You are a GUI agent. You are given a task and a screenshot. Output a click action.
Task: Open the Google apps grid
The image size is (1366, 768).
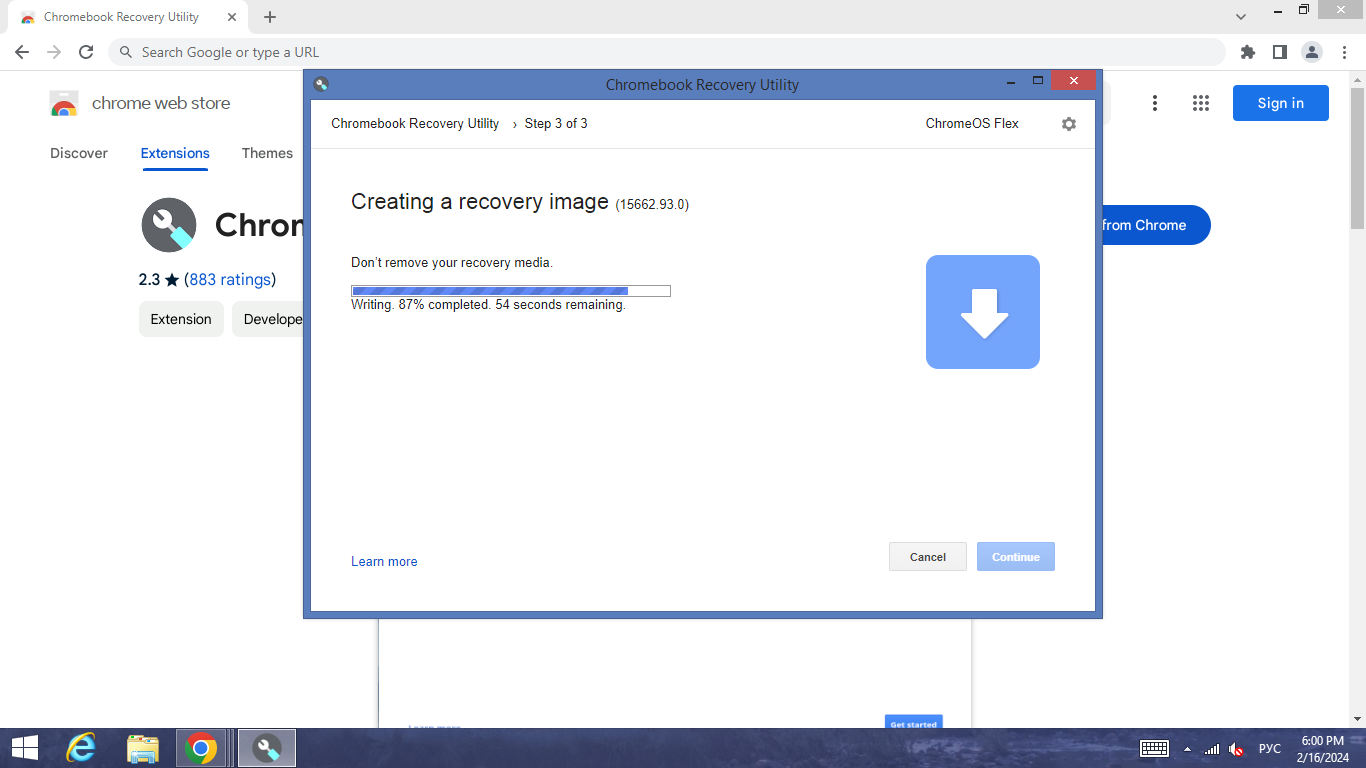point(1201,103)
